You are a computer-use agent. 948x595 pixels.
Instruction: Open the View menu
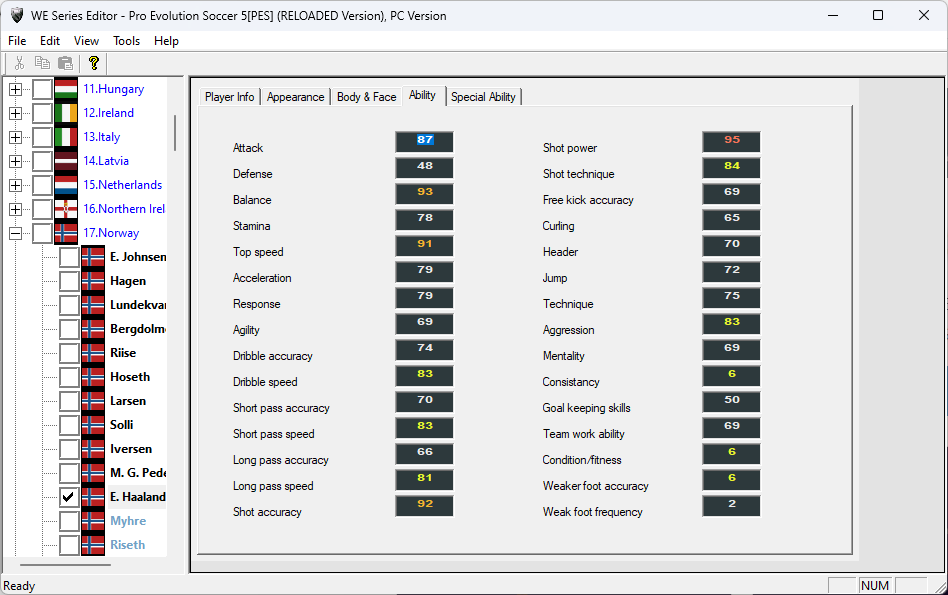(x=86, y=41)
